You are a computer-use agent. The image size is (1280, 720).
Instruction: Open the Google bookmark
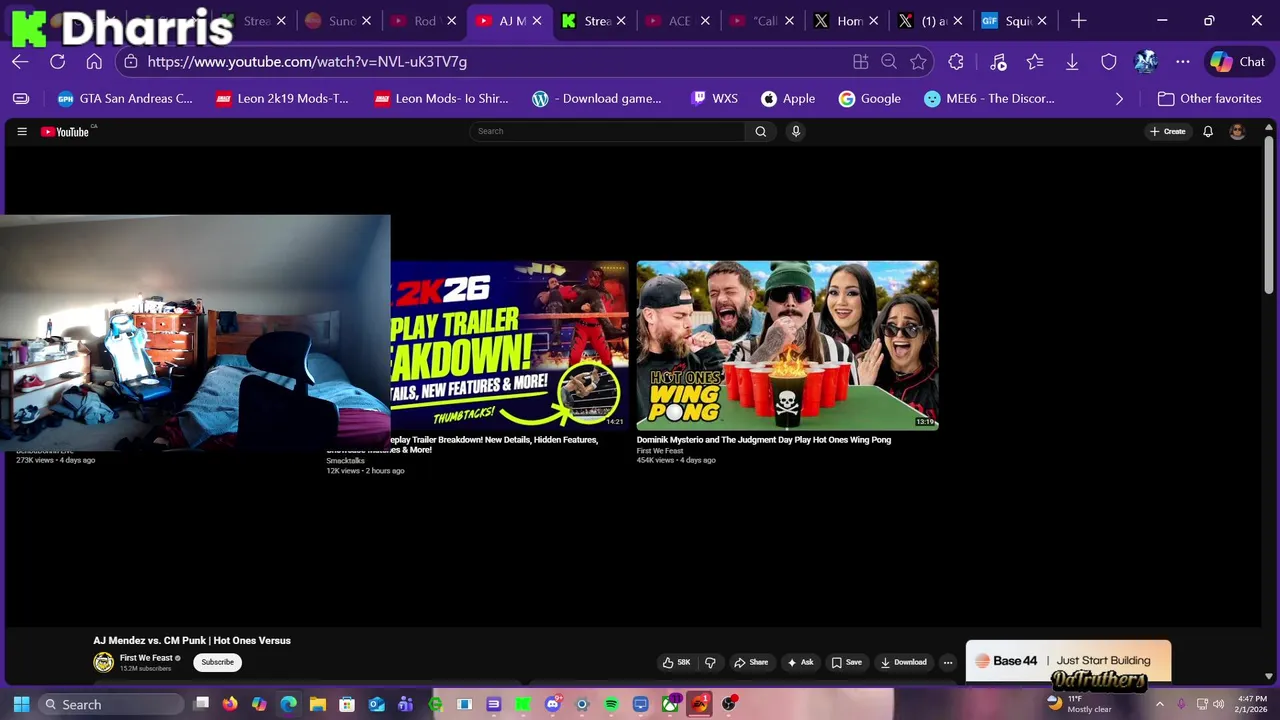tap(870, 99)
